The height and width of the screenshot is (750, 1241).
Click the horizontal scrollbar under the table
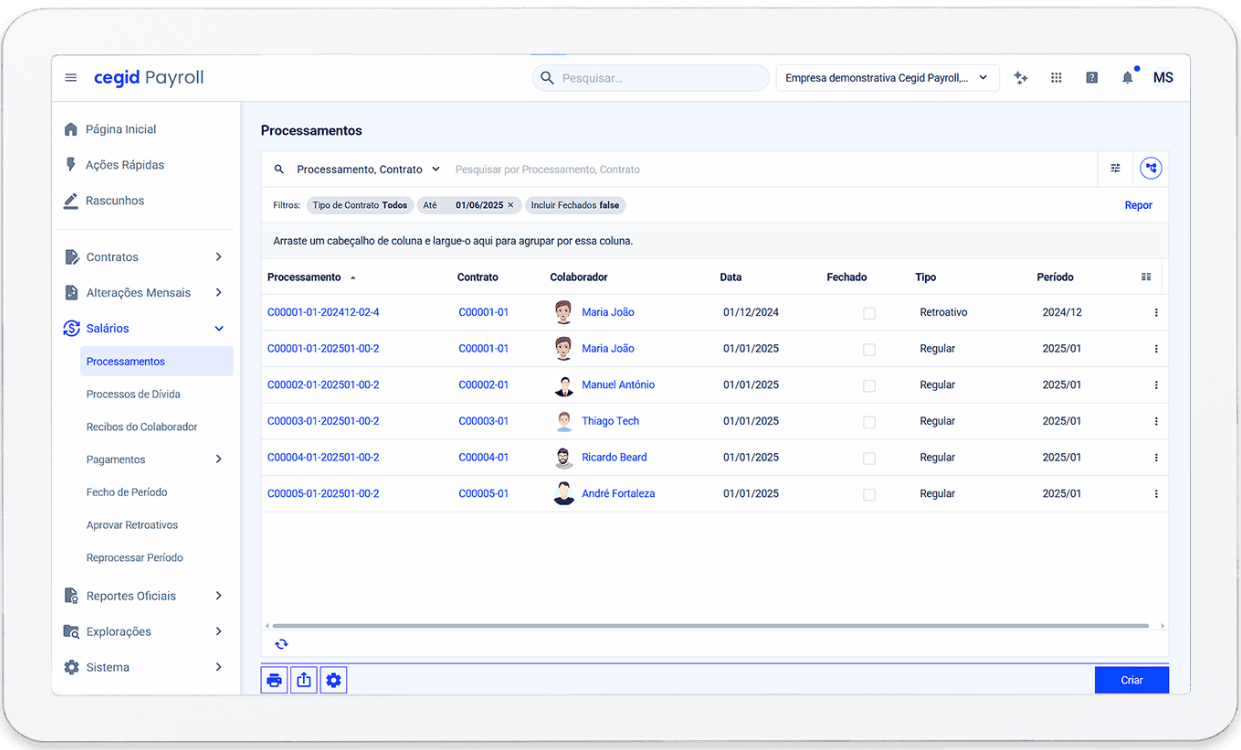pyautogui.click(x=710, y=626)
